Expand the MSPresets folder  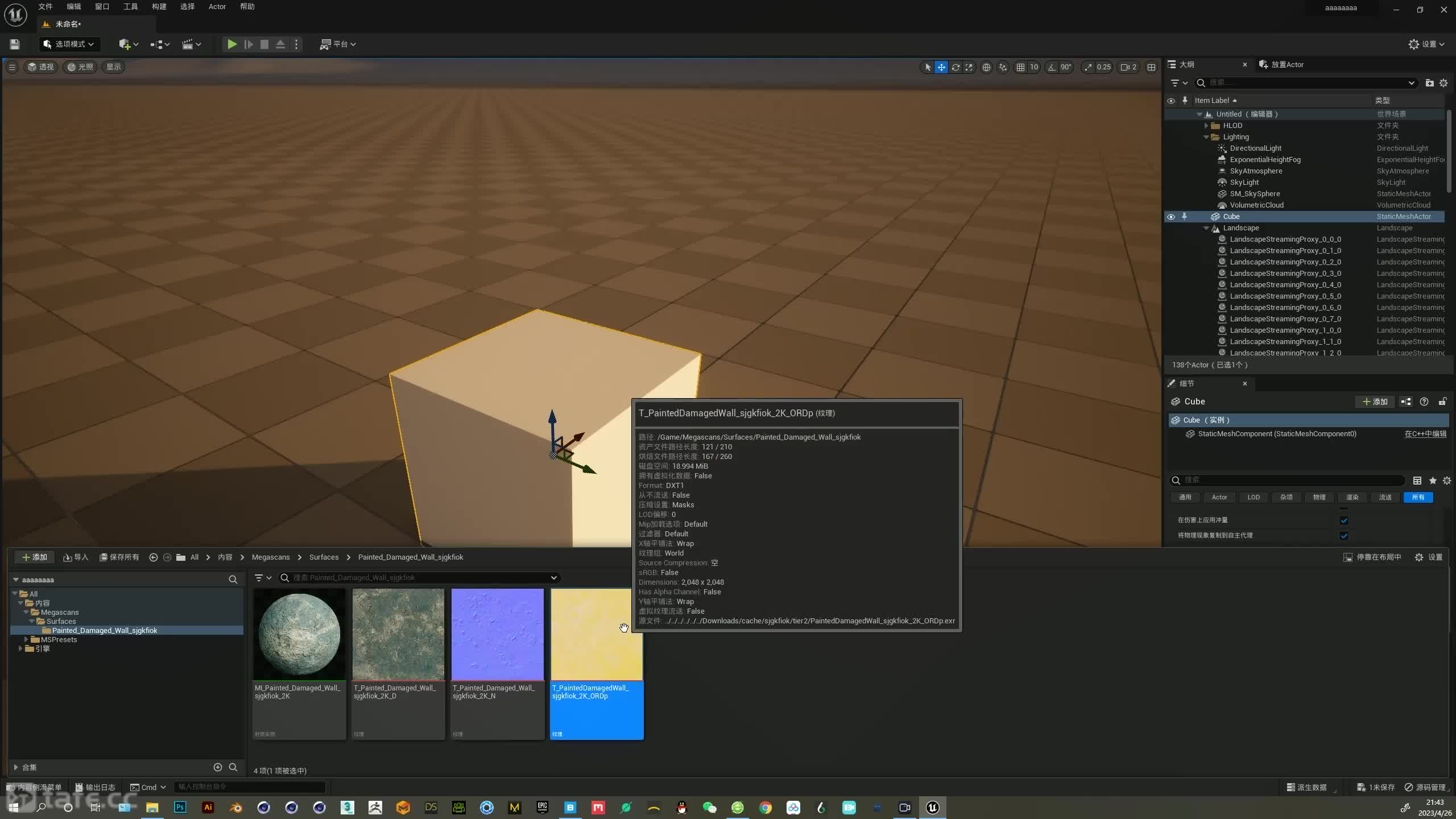click(x=26, y=640)
